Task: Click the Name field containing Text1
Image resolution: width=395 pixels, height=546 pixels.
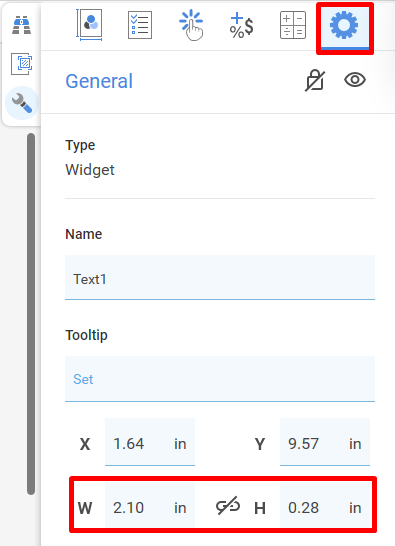Action: pos(220,277)
